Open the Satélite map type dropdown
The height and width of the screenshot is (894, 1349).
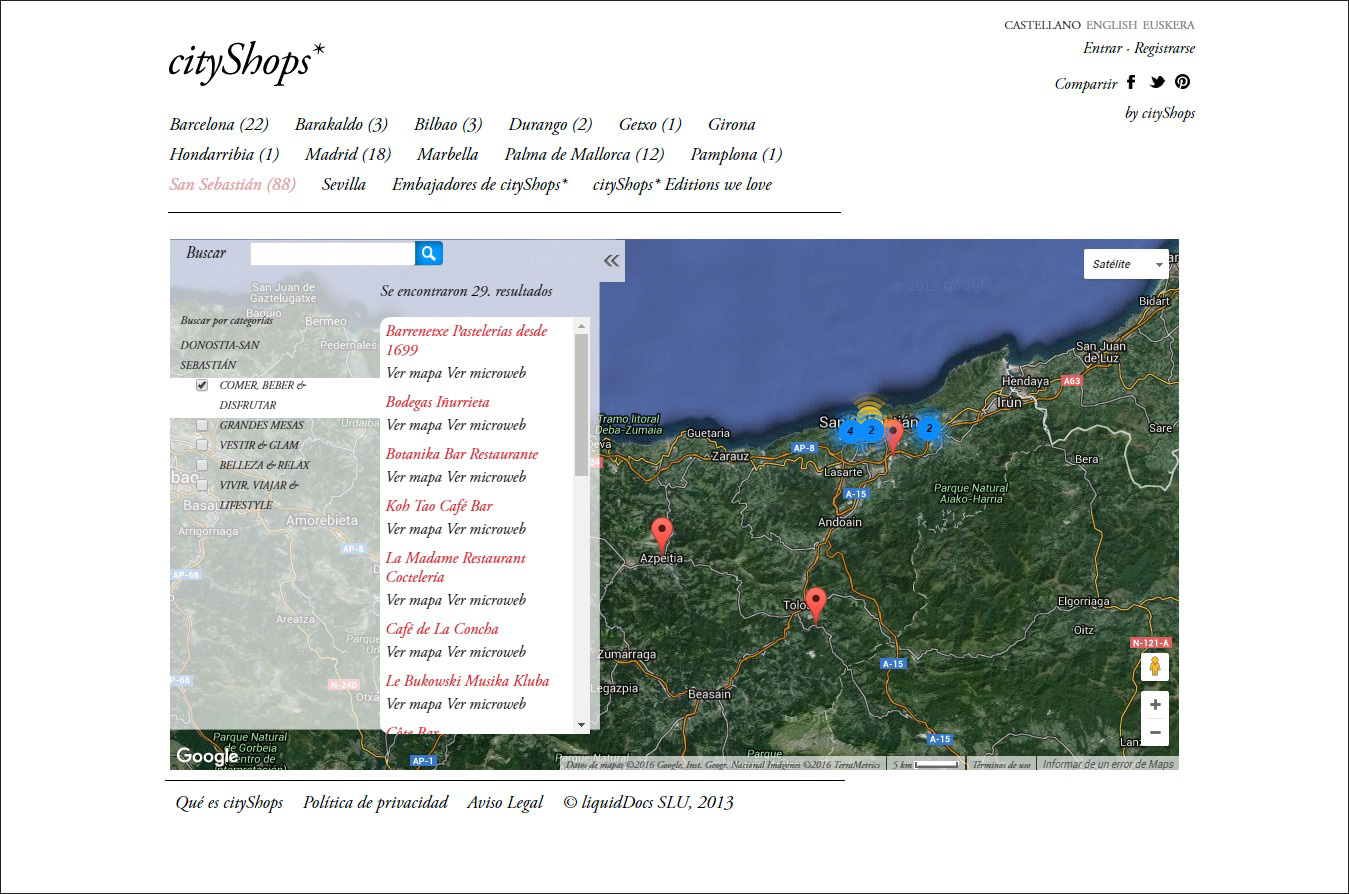pos(1126,264)
